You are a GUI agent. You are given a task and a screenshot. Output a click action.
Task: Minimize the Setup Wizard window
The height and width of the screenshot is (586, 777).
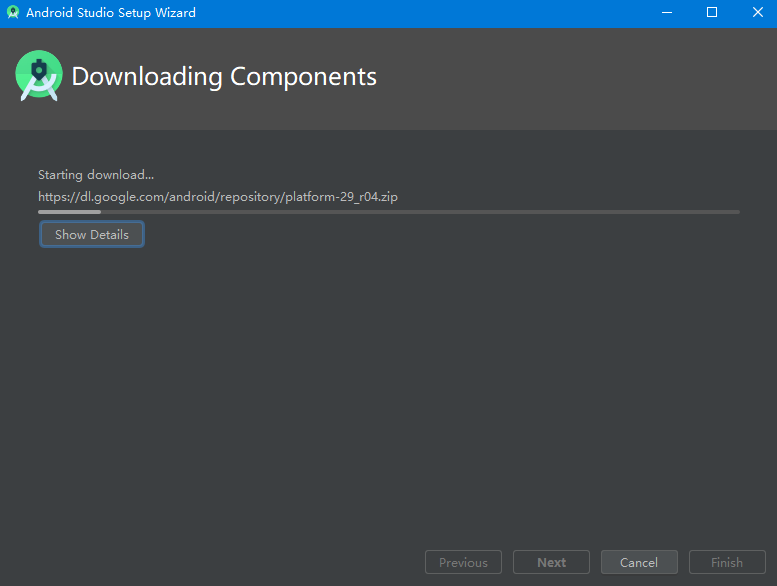667,12
